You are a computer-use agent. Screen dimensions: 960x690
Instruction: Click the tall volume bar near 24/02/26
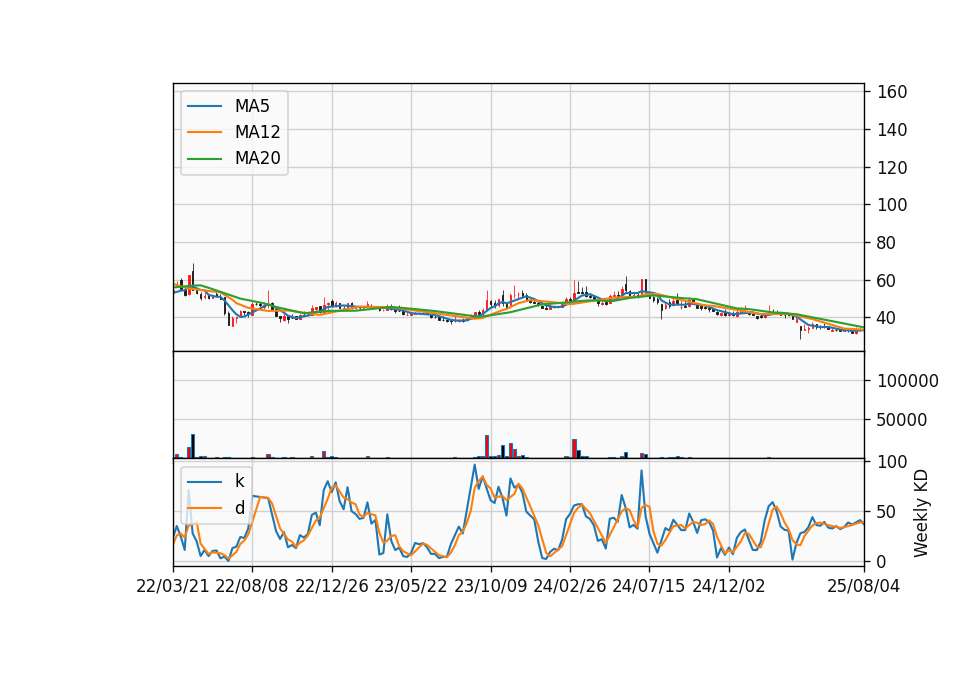pos(574,449)
